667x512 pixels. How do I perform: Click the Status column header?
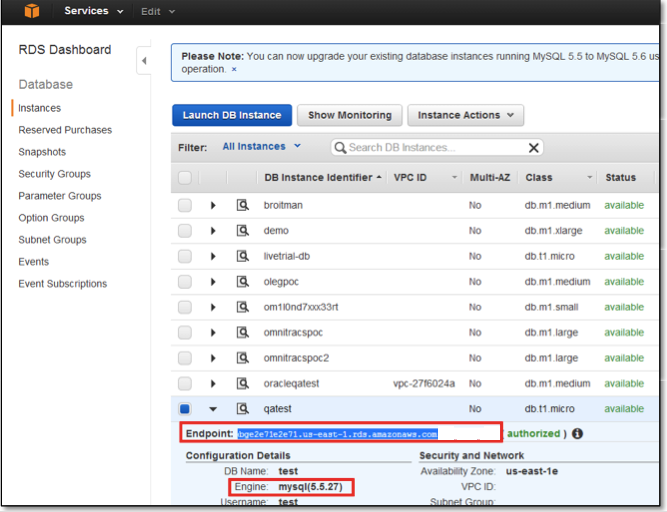tap(620, 177)
